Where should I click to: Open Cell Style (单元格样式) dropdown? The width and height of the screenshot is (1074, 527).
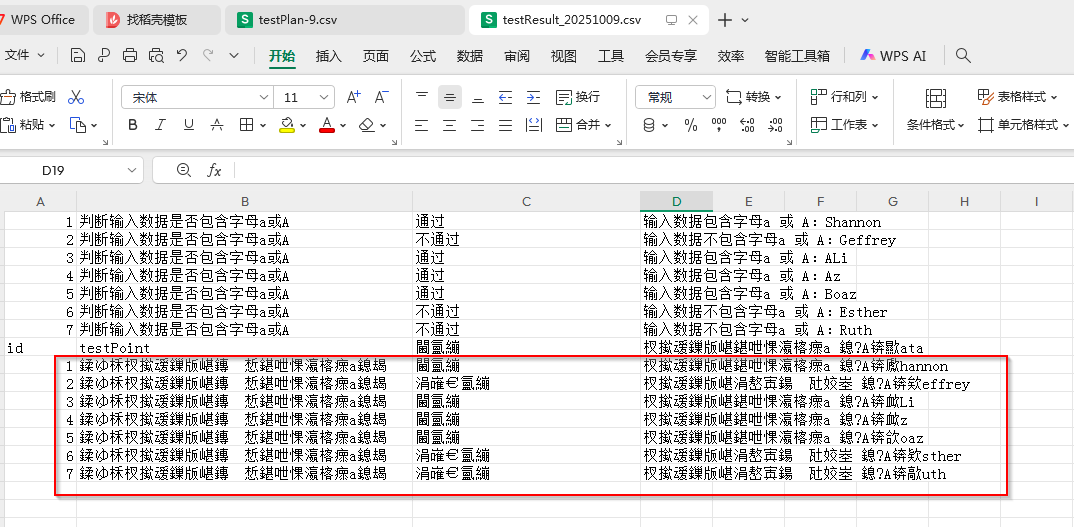(1024, 125)
